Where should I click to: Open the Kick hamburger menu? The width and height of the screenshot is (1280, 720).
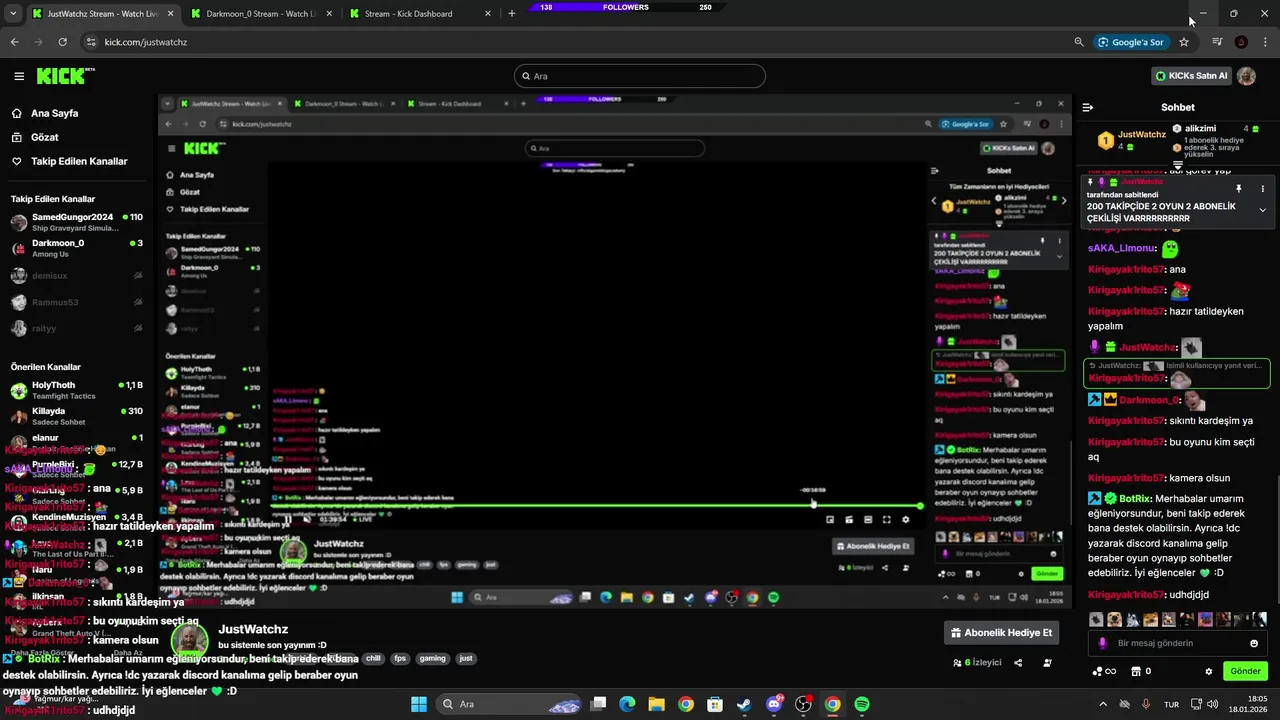click(19, 76)
